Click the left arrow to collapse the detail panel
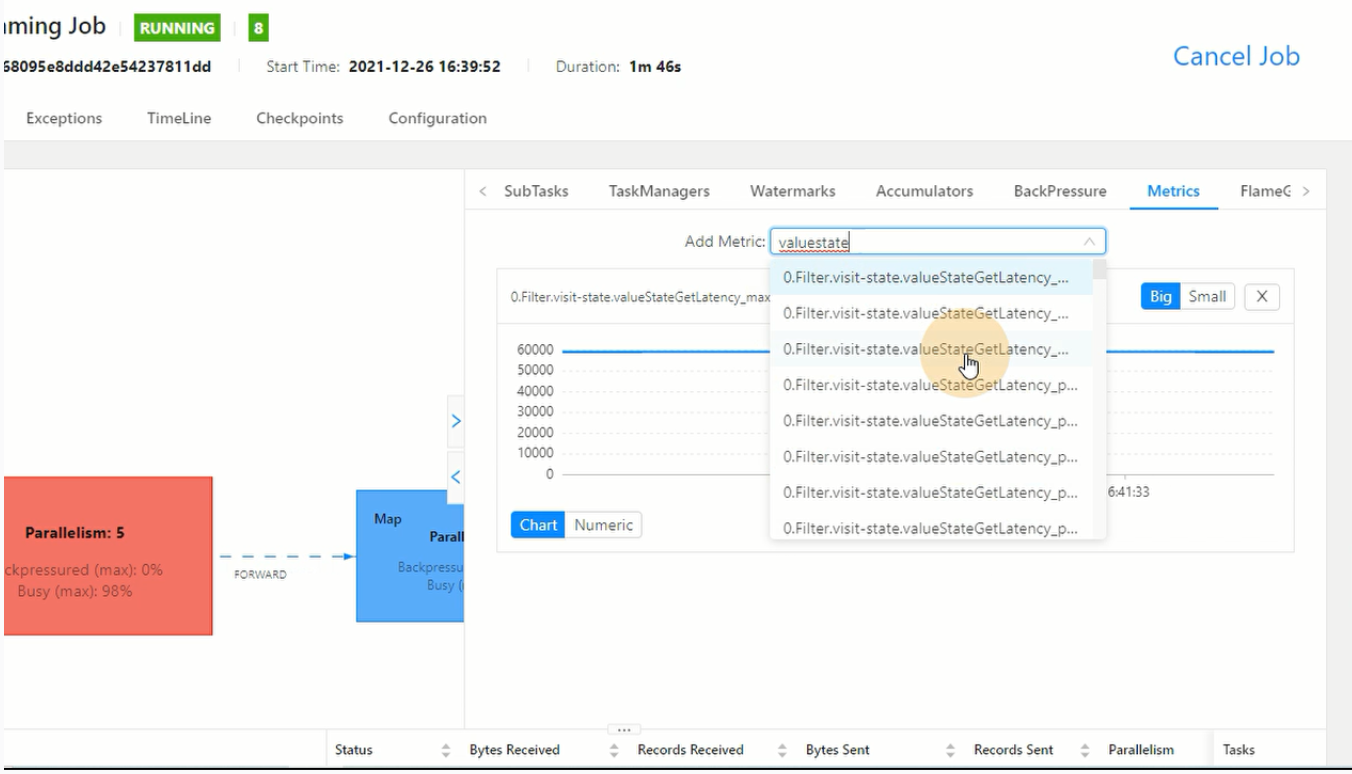1352x774 pixels. coord(457,477)
